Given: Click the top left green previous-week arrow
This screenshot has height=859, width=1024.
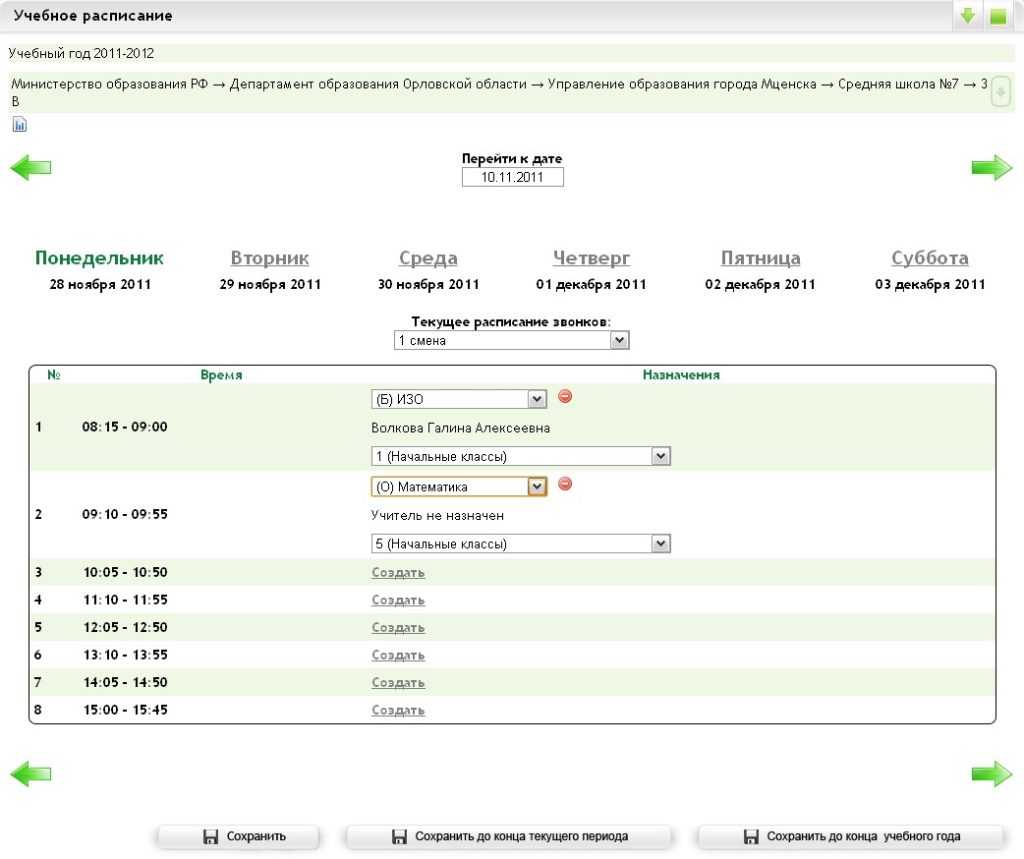Looking at the screenshot, I should 30,168.
